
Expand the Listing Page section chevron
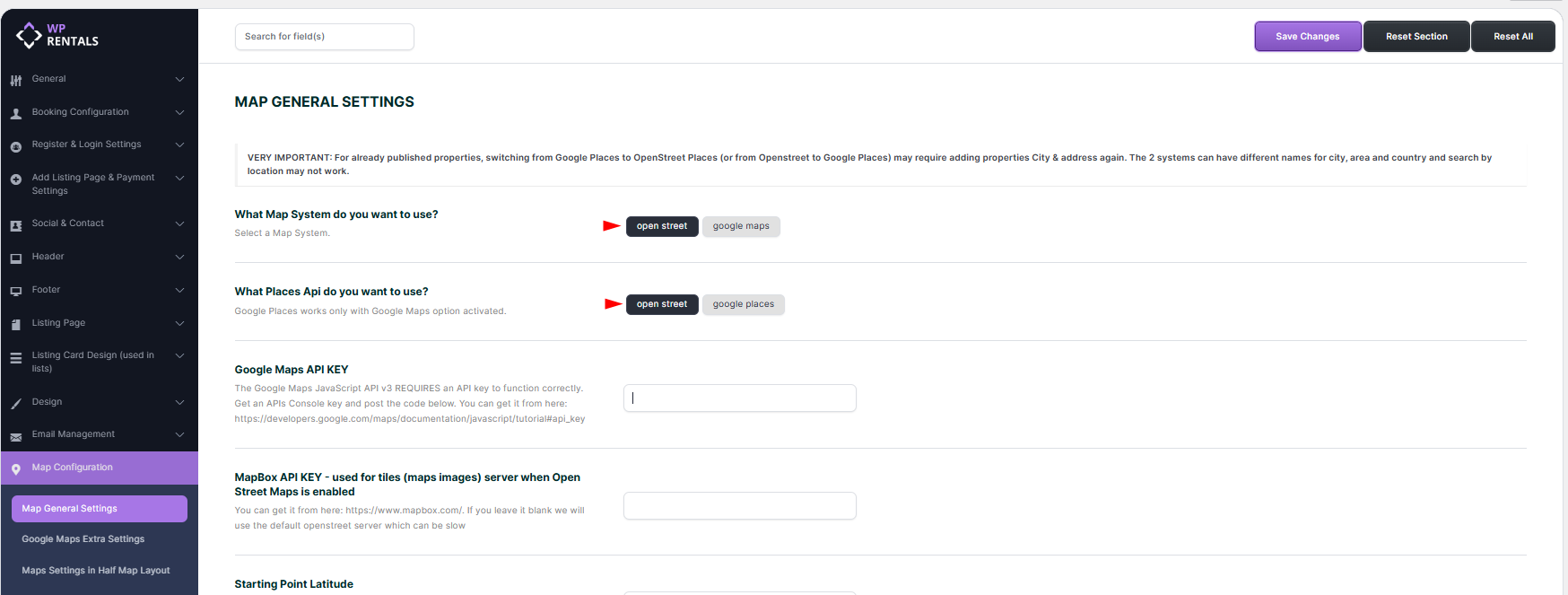(179, 323)
